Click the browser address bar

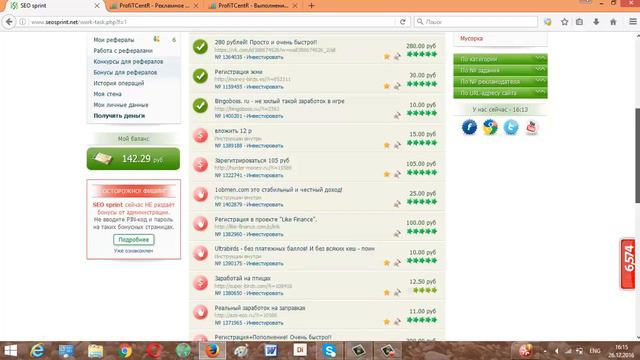(x=212, y=22)
